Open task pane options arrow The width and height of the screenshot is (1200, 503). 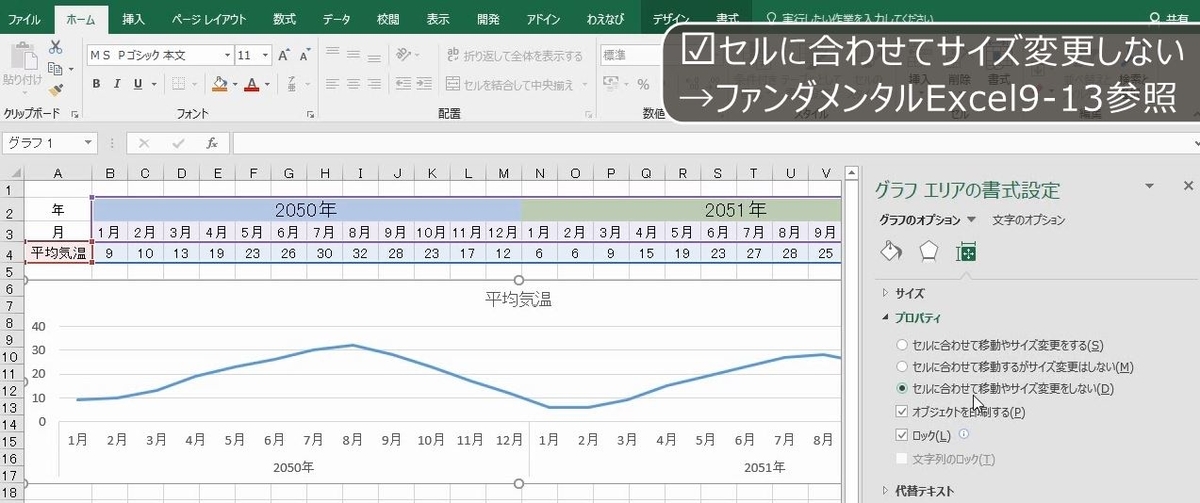[1150, 186]
